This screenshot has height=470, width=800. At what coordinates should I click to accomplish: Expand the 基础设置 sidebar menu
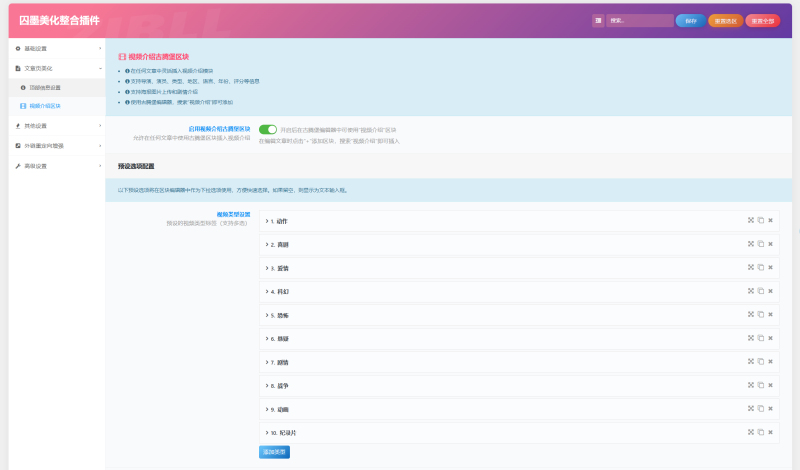(52, 48)
